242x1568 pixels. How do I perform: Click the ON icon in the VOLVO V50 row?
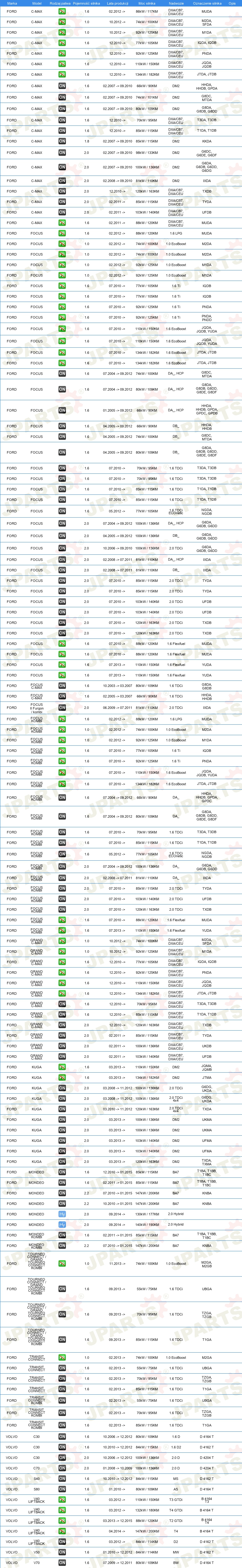[x=62, y=1552]
